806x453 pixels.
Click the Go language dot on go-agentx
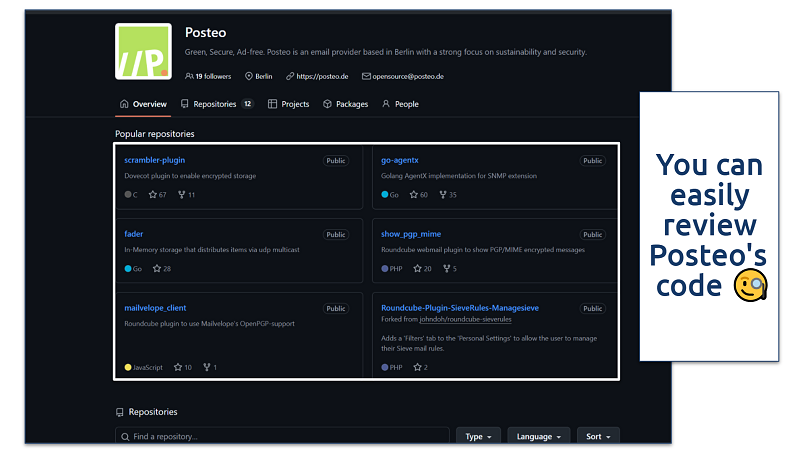385,195
